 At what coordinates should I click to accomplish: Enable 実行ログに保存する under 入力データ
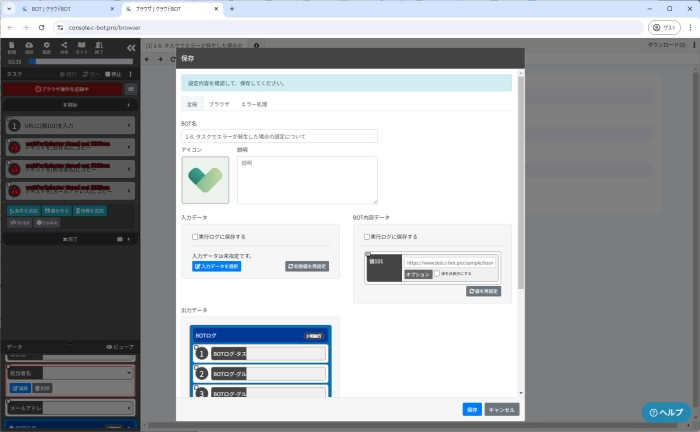pyautogui.click(x=194, y=237)
